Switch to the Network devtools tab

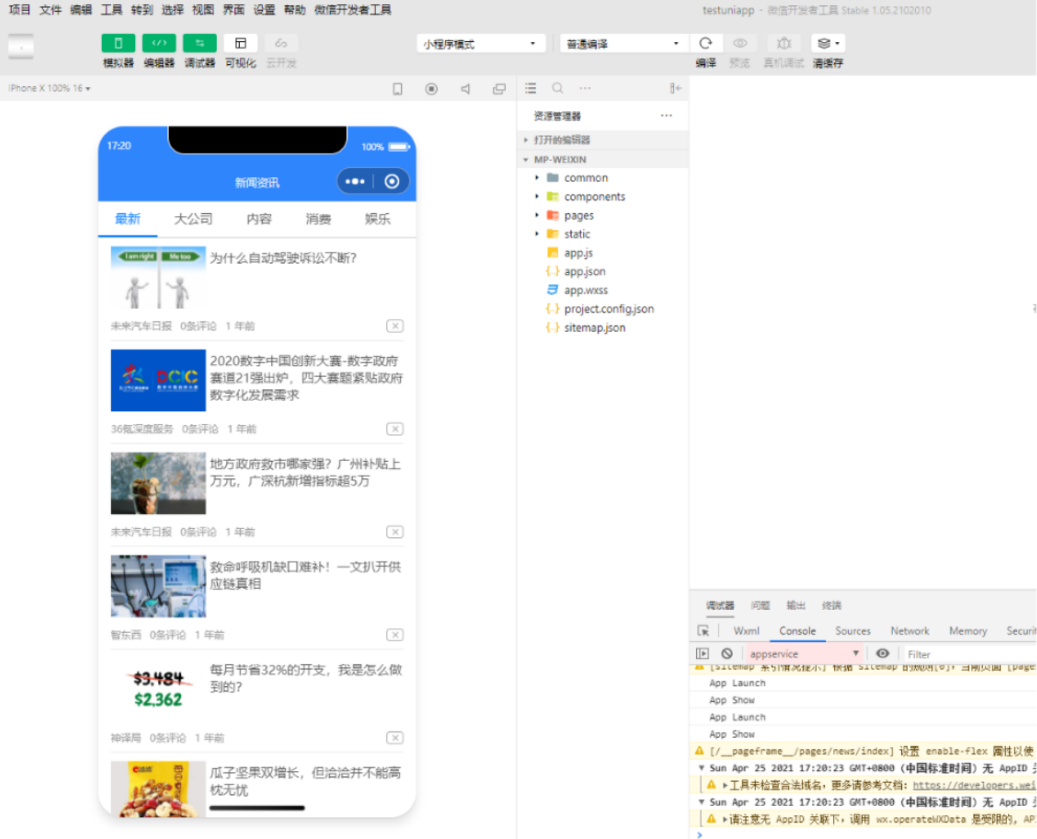pos(909,631)
